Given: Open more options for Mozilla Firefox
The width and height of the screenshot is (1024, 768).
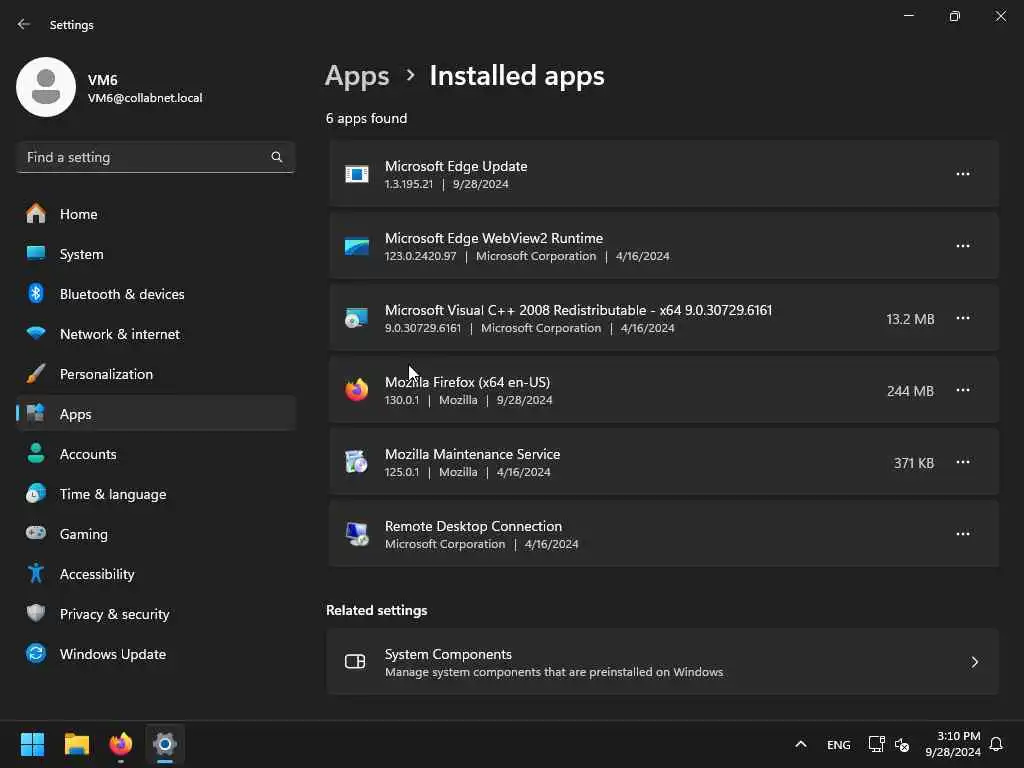Looking at the screenshot, I should click(962, 390).
